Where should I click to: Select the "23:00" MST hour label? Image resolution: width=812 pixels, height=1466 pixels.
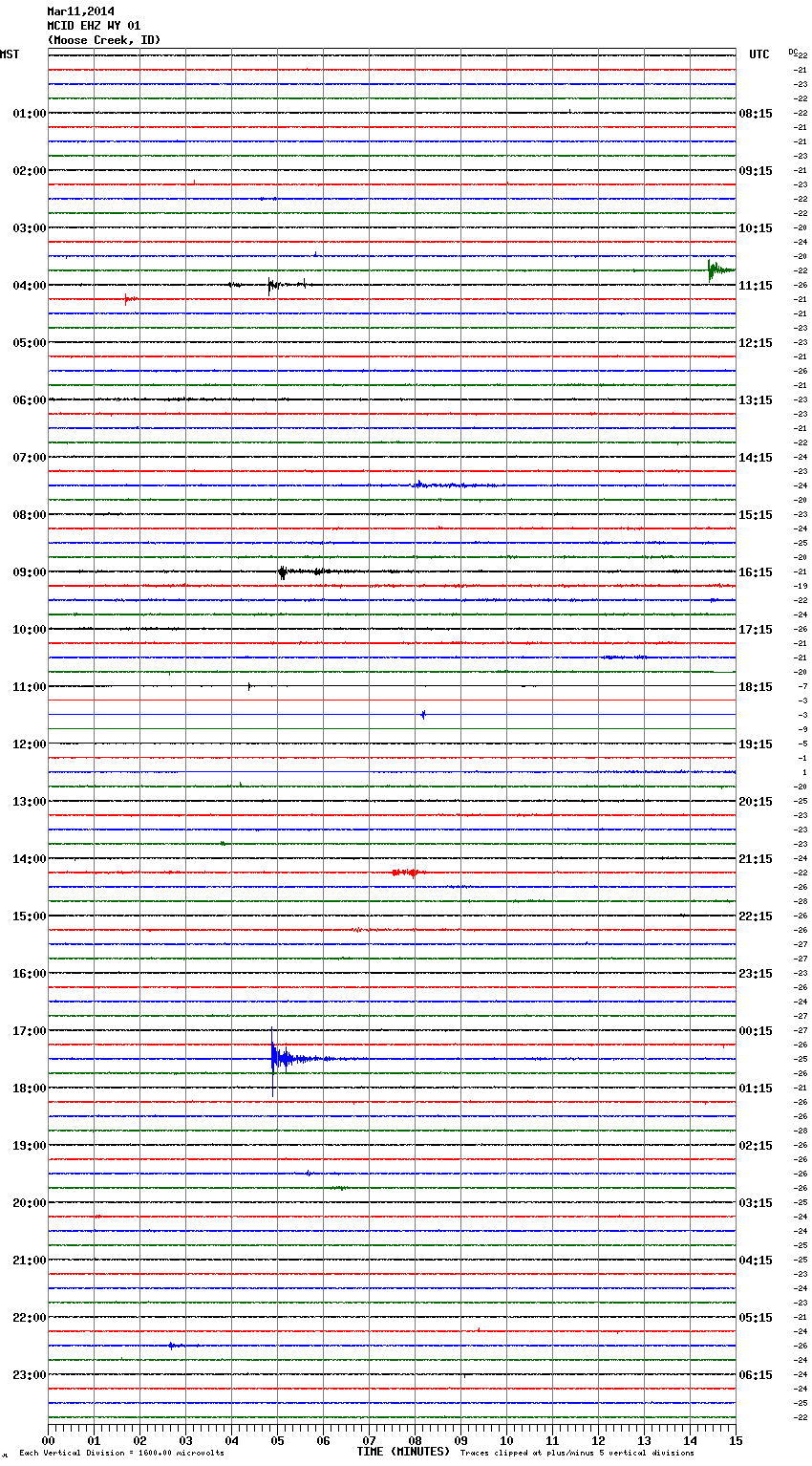coord(29,1375)
